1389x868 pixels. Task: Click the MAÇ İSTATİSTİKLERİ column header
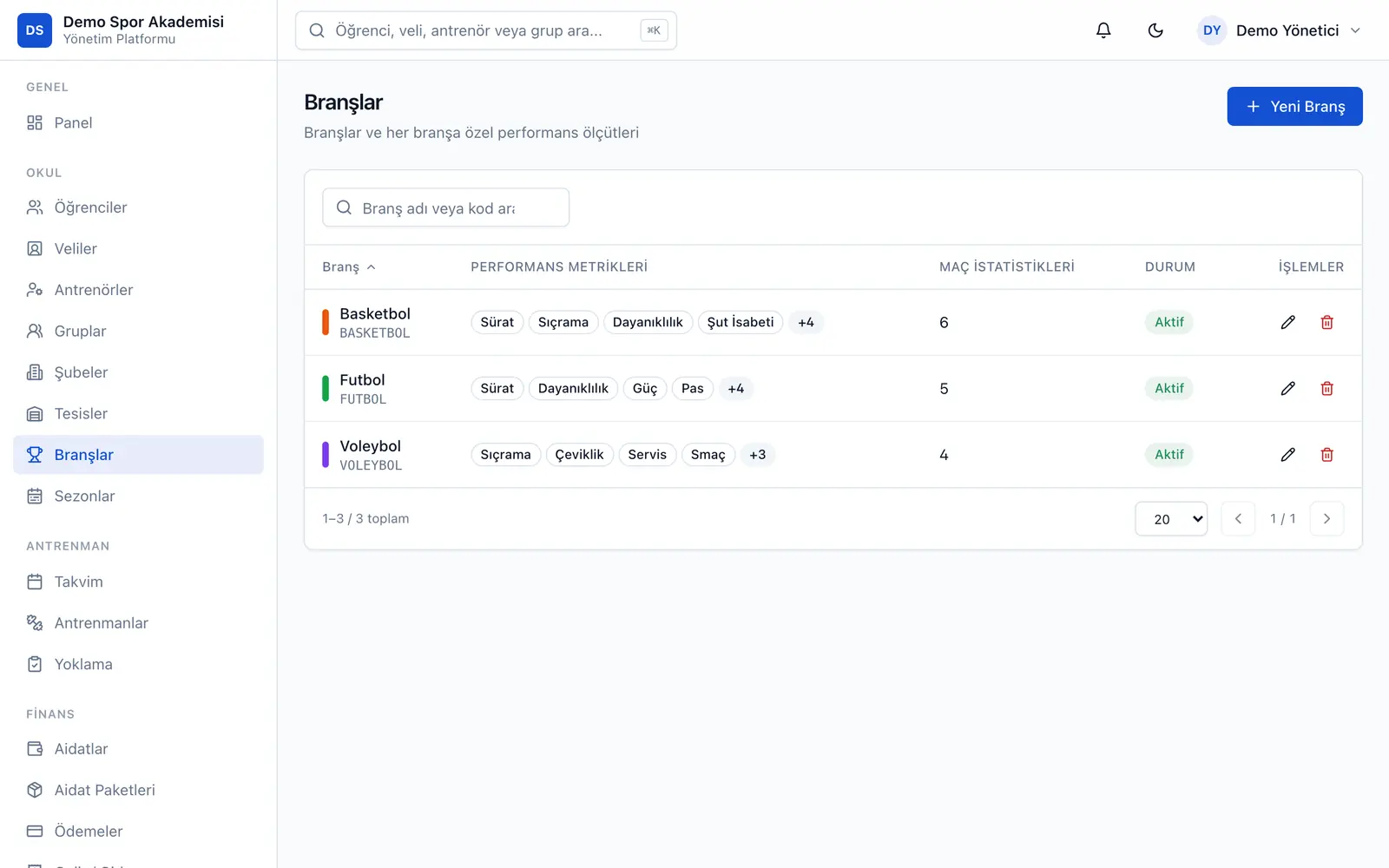1007,266
